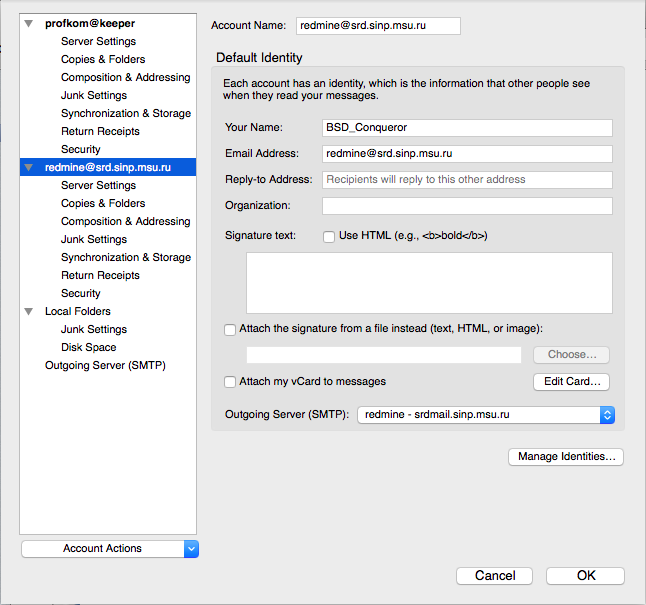
Task: Toggle Attach my vCard to messages
Action: click(231, 381)
